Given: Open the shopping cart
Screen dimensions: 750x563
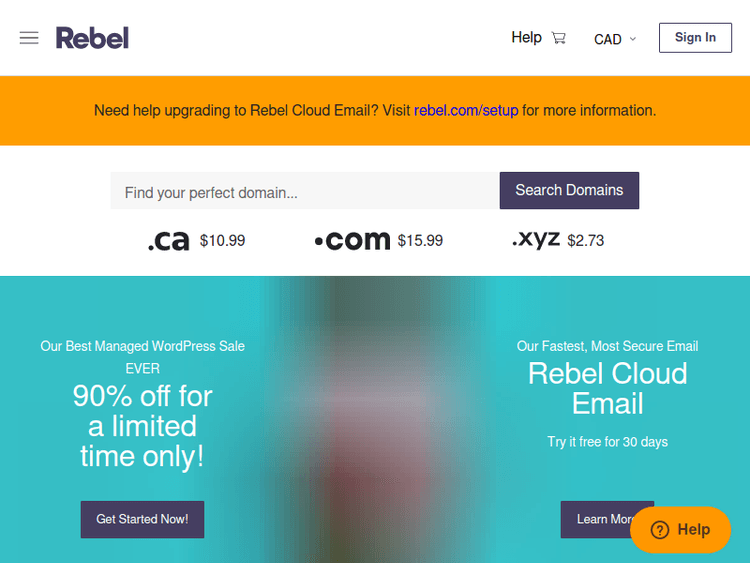Looking at the screenshot, I should (x=559, y=38).
